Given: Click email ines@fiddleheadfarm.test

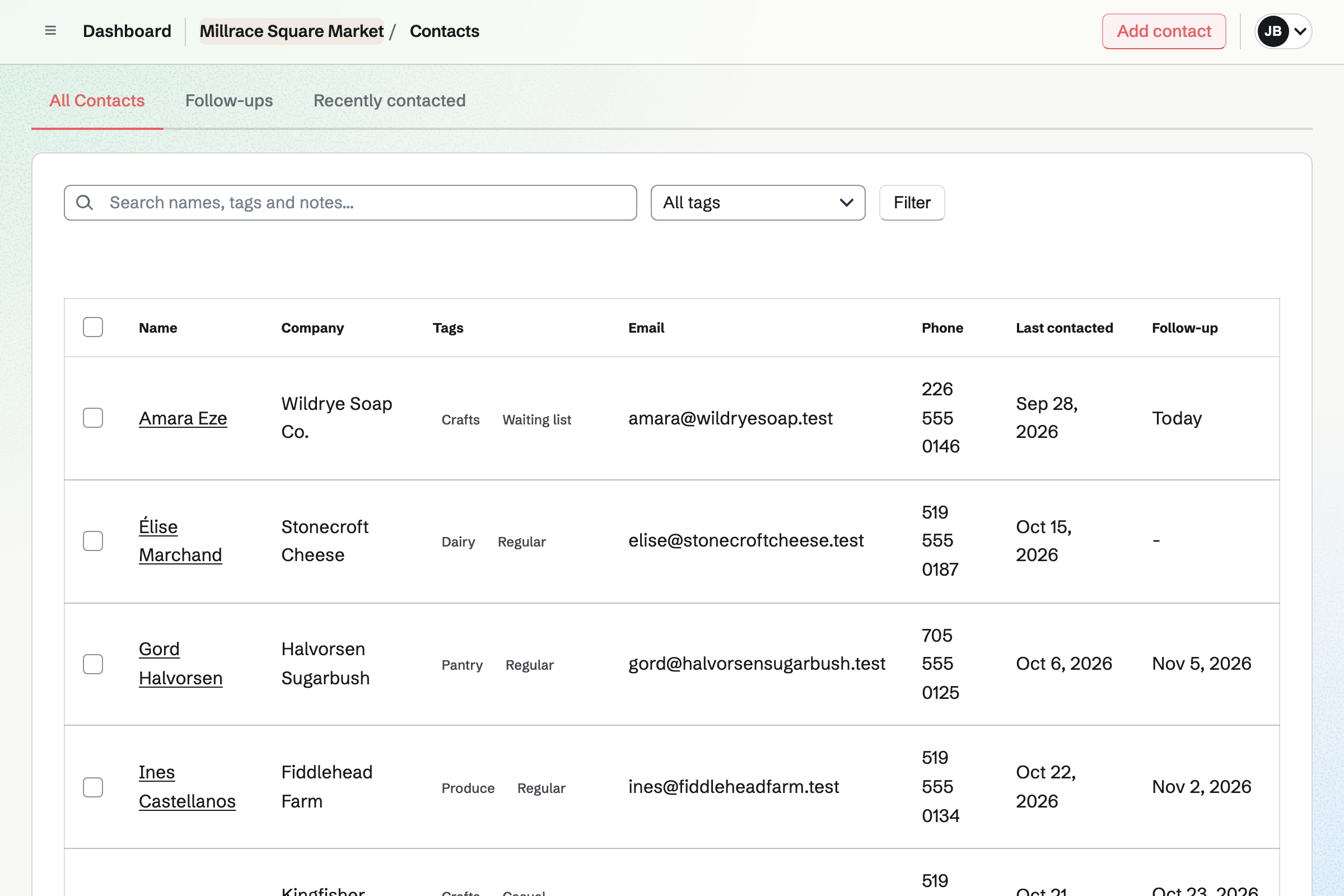Looking at the screenshot, I should tap(734, 787).
